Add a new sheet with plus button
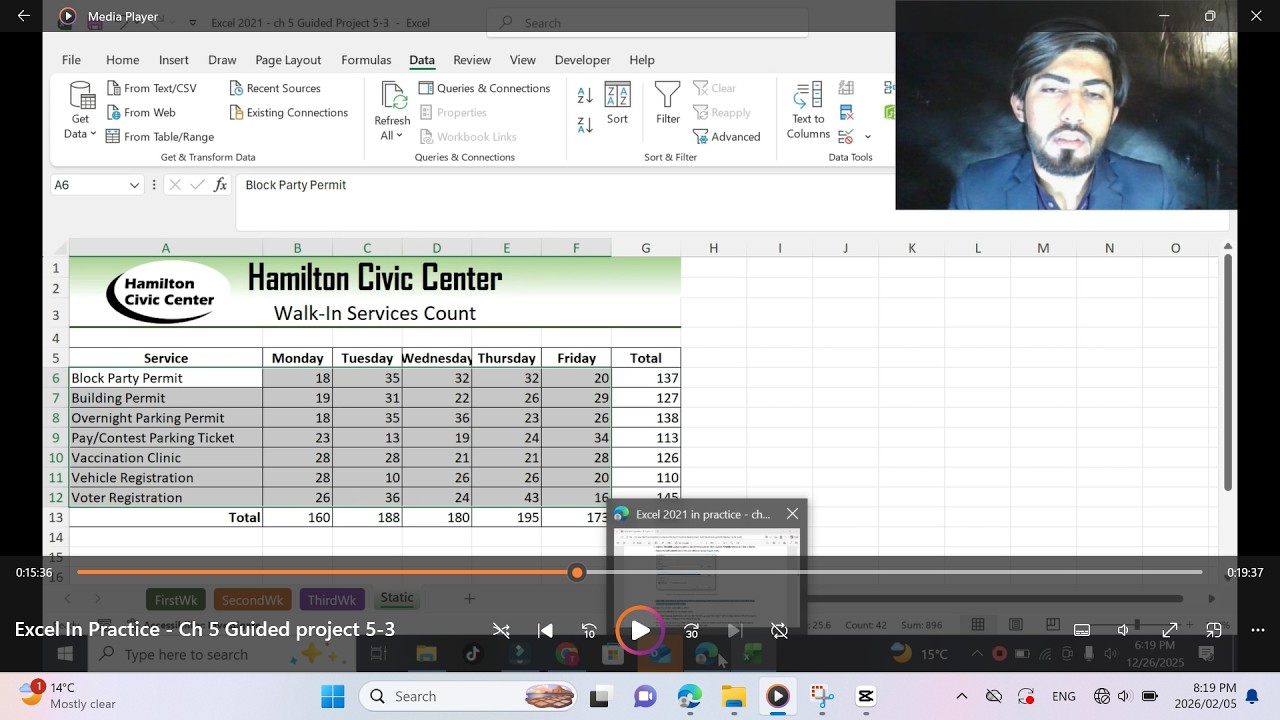Image resolution: width=1280 pixels, height=720 pixels. coord(469,598)
